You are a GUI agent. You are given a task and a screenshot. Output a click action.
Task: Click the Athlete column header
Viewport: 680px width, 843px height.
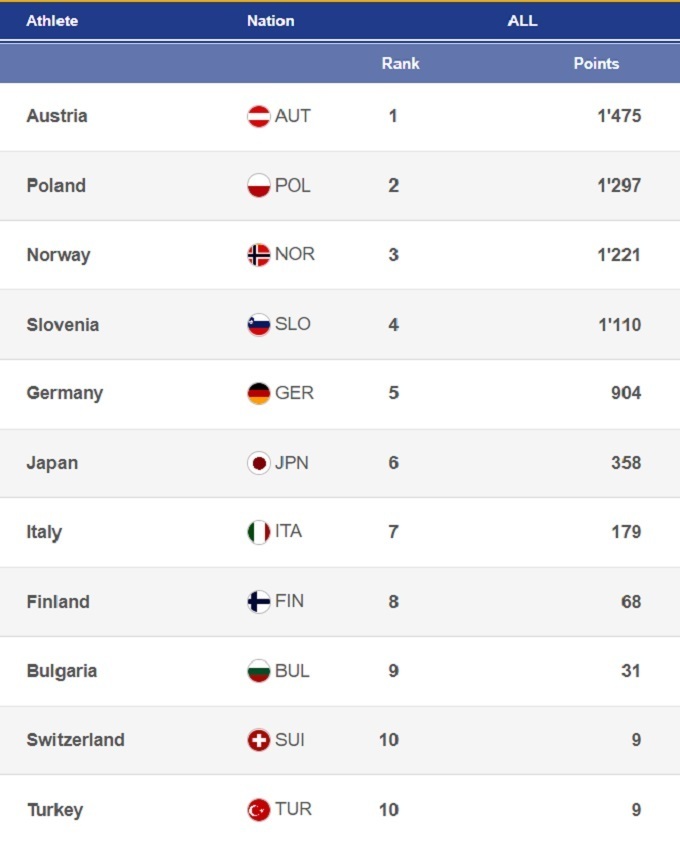coord(52,20)
